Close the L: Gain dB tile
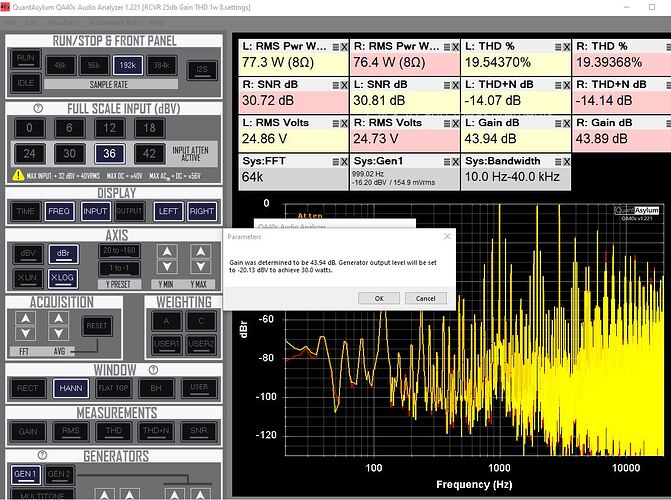671x500 pixels. tap(567, 124)
